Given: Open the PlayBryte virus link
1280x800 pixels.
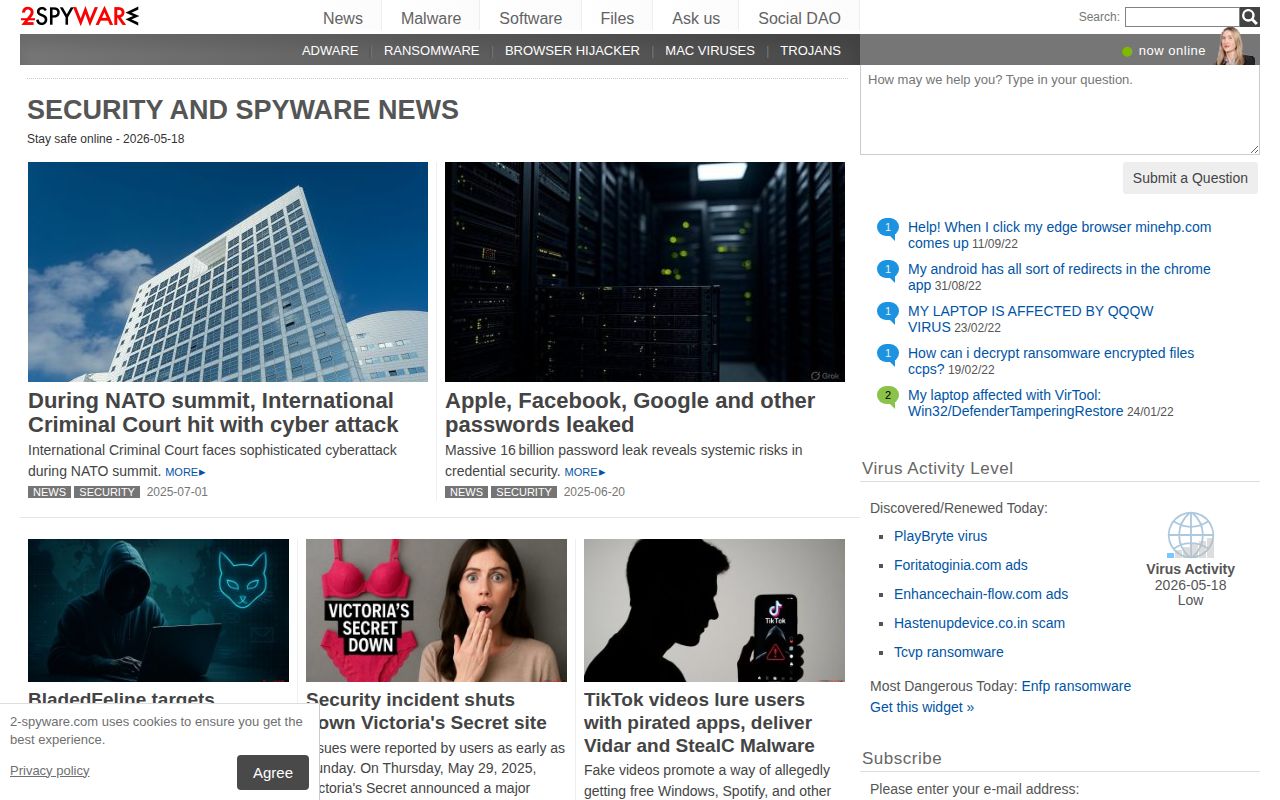Looking at the screenshot, I should coord(940,536).
